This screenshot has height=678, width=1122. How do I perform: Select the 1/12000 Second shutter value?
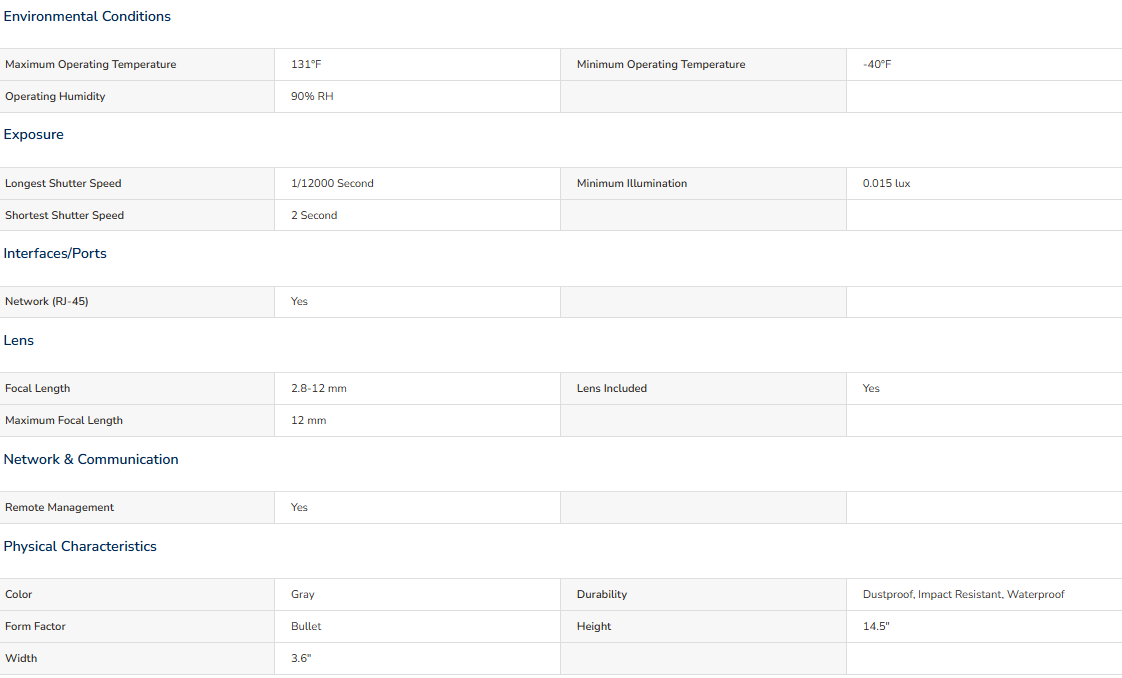332,183
